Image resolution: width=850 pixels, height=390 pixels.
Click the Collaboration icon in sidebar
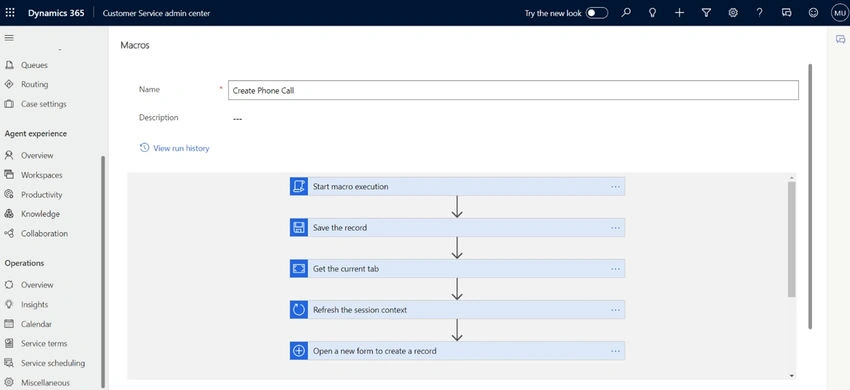point(9,233)
